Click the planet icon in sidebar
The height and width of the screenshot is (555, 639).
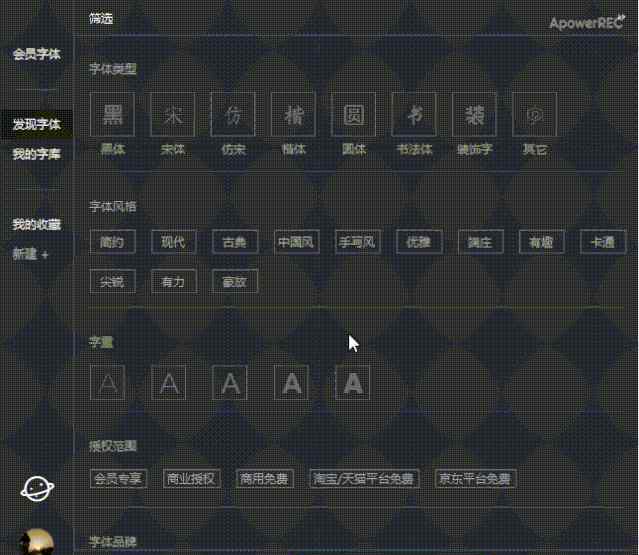(x=37, y=489)
